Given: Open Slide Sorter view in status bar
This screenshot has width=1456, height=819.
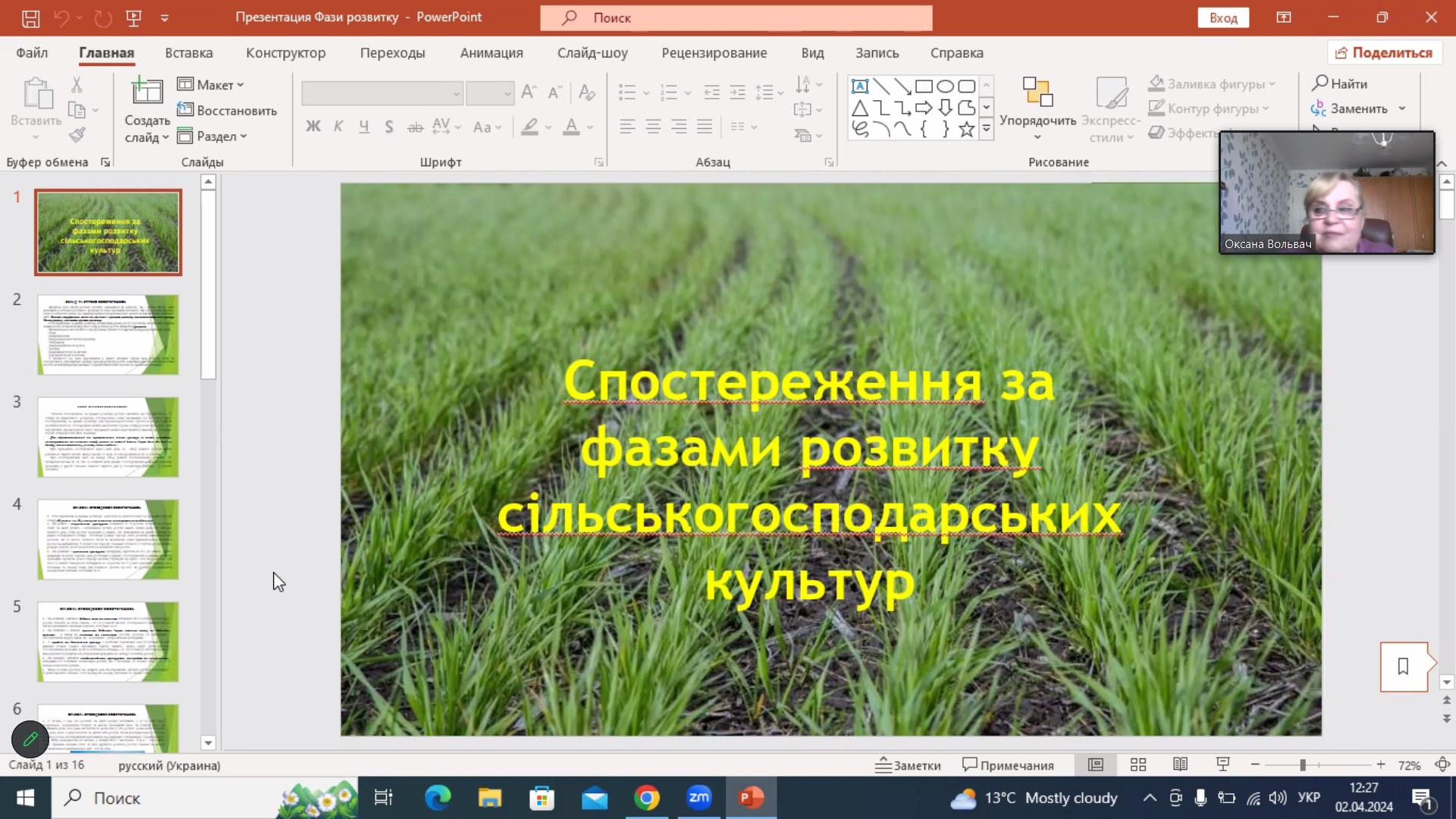Looking at the screenshot, I should [x=1137, y=764].
